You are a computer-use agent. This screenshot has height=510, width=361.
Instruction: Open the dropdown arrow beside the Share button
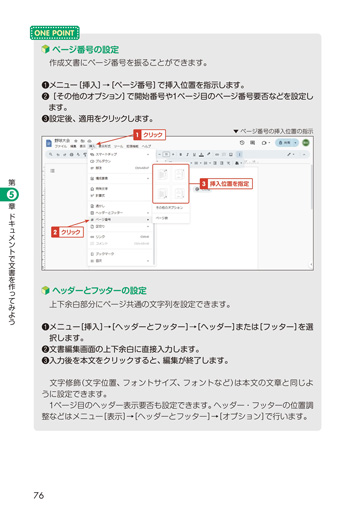295,143
